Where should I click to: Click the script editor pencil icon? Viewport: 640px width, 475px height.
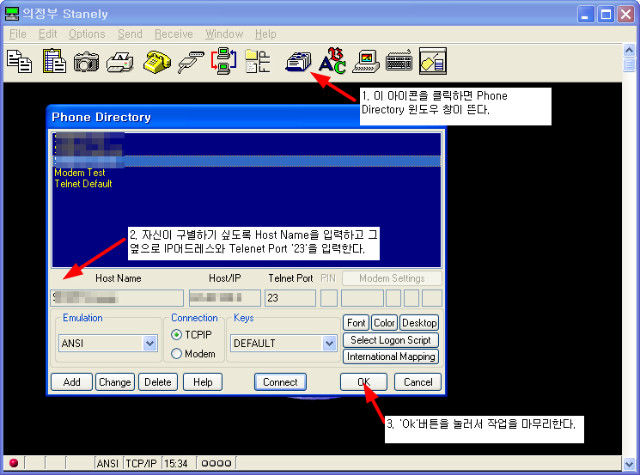[433, 61]
